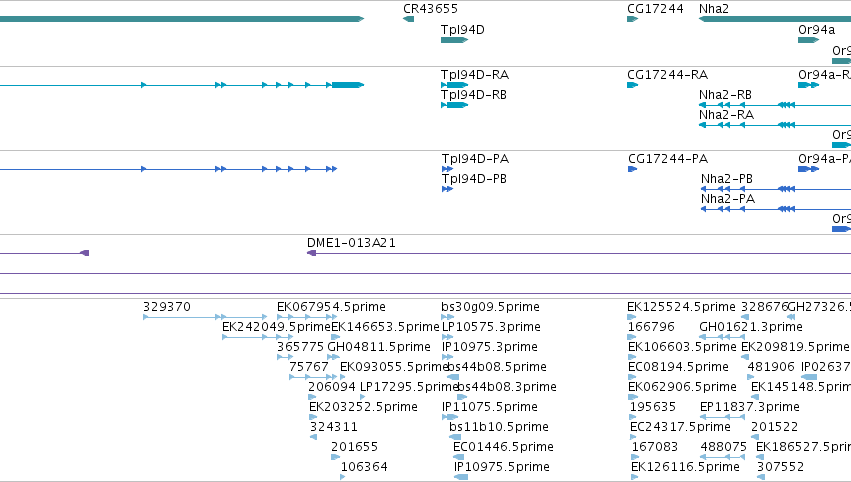Select the EK106603.5prime EST label
The height and width of the screenshot is (482, 851).
(x=682, y=347)
